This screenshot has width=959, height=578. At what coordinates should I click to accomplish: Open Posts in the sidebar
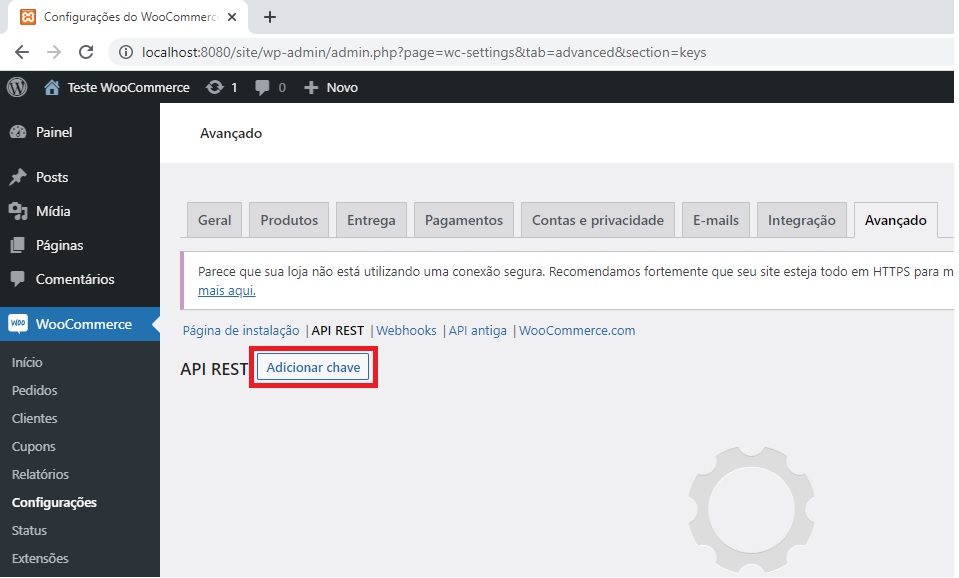click(52, 177)
